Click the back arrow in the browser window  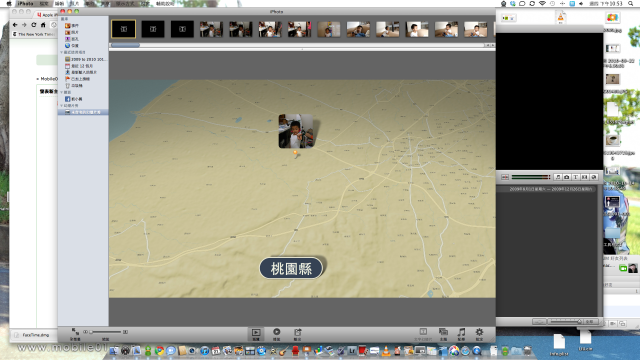coord(15,25)
